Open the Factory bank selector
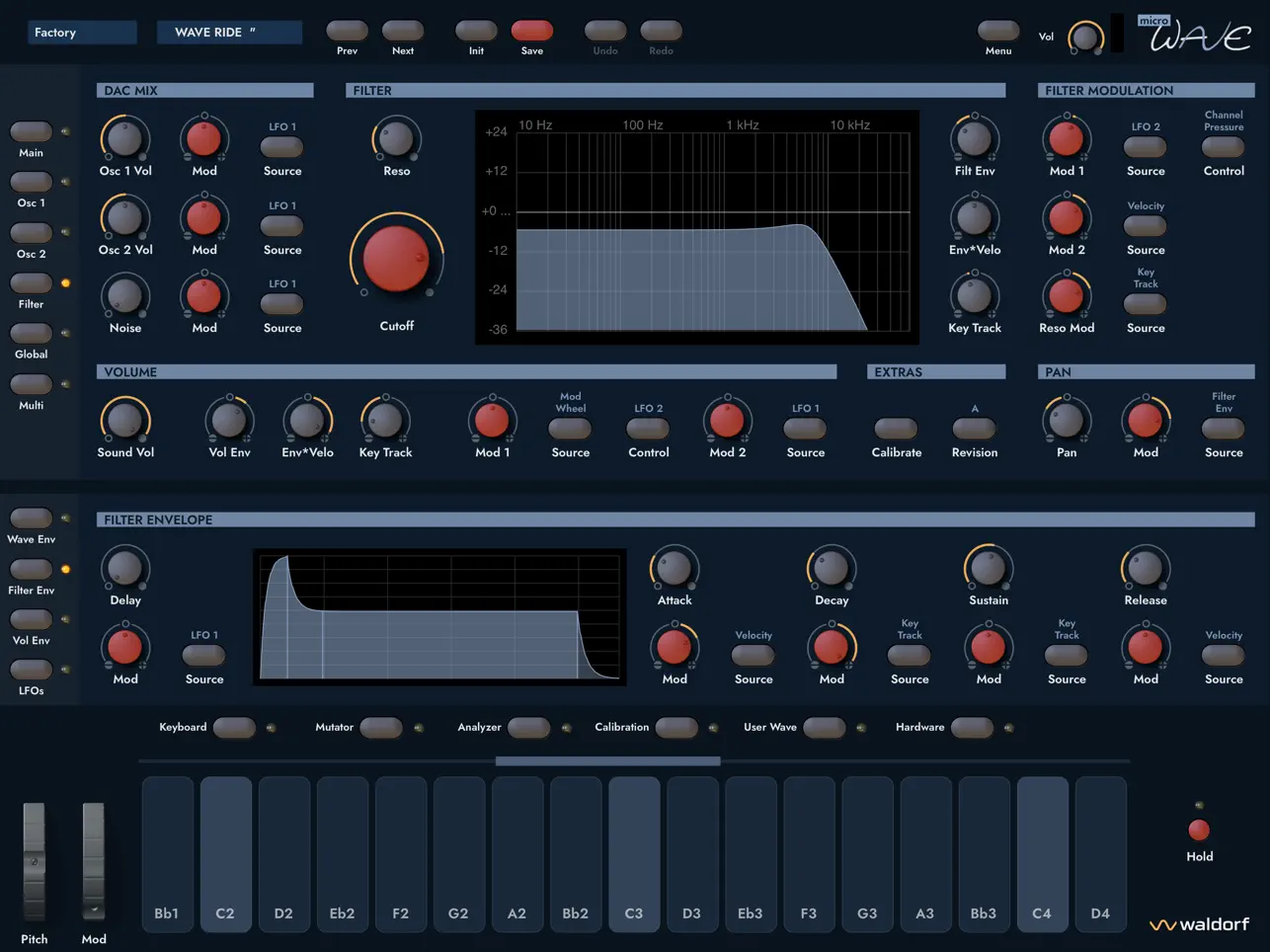Viewport: 1270px width, 952px height. pyautogui.click(x=82, y=33)
